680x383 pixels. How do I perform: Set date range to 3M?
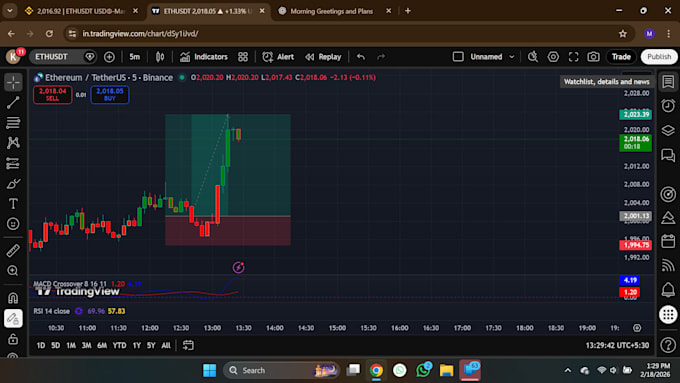point(86,345)
